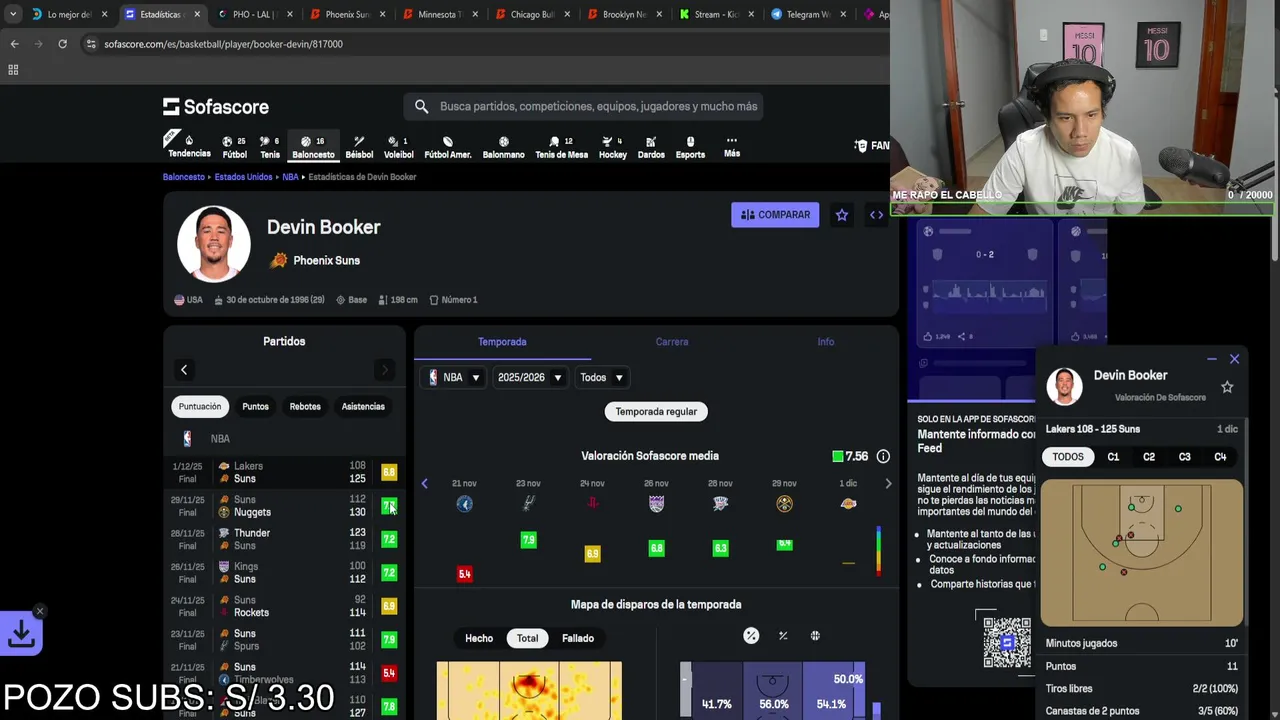The height and width of the screenshot is (720, 1280).
Task: Open the NBA league dropdown
Action: 455,377
